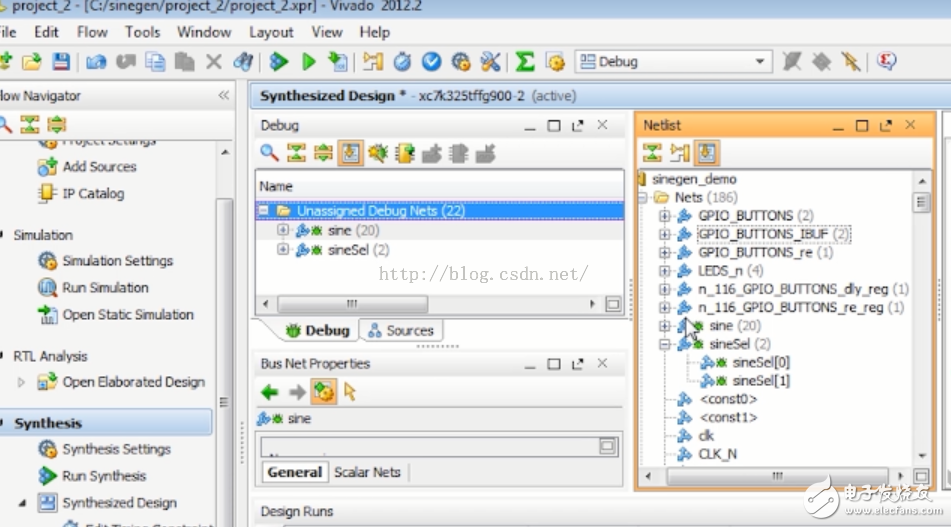The image size is (951, 527).
Task: Click the Save Project toolbar icon
Action: 60,62
